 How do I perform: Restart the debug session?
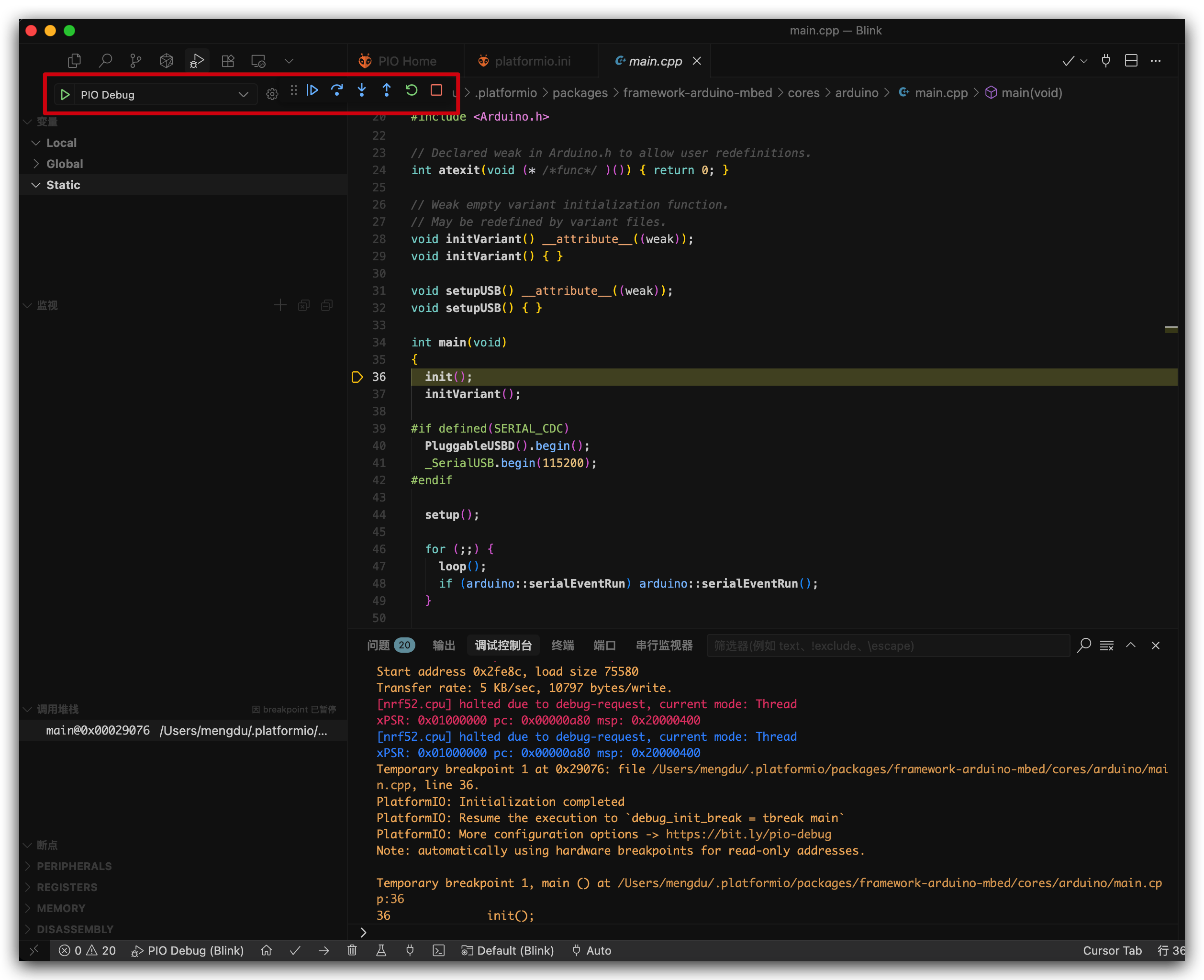[x=412, y=90]
